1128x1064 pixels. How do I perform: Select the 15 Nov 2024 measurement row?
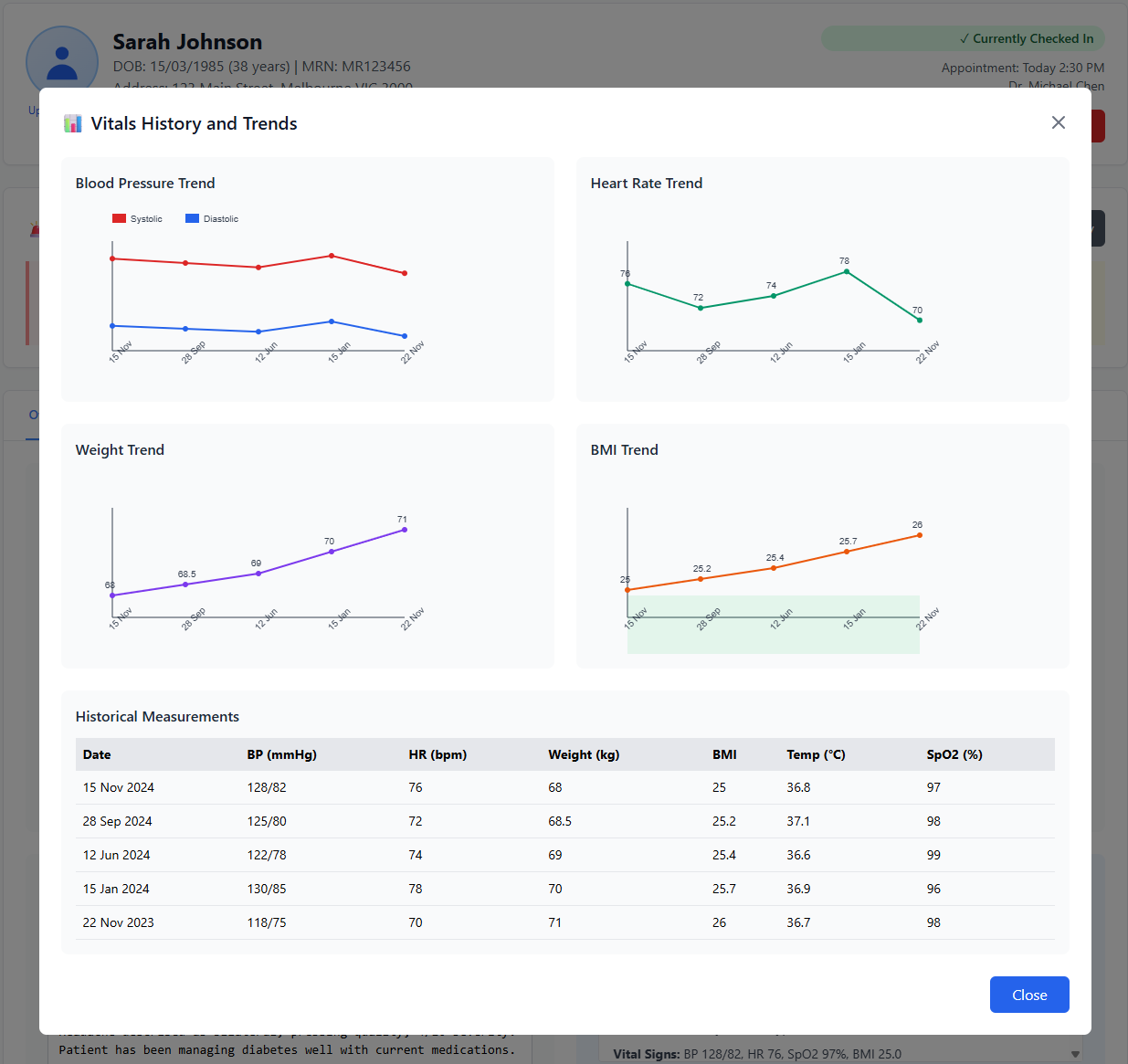[564, 787]
